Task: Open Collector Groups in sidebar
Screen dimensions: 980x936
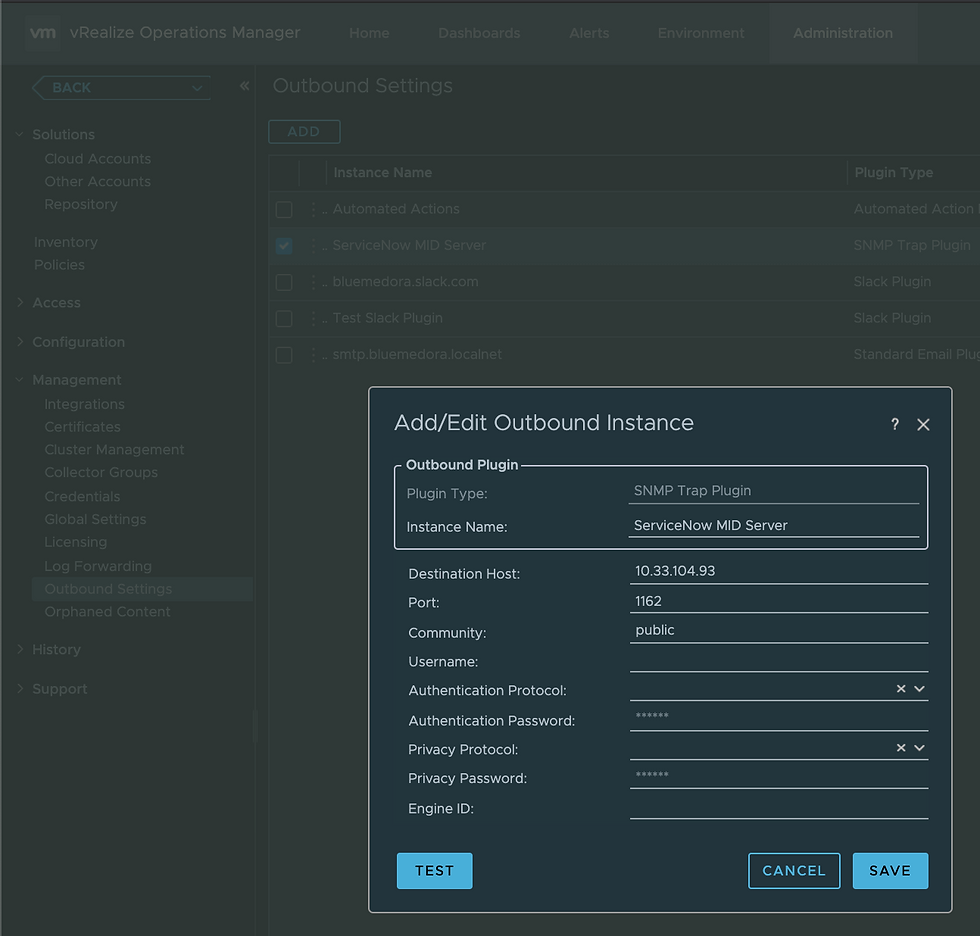Action: click(101, 472)
